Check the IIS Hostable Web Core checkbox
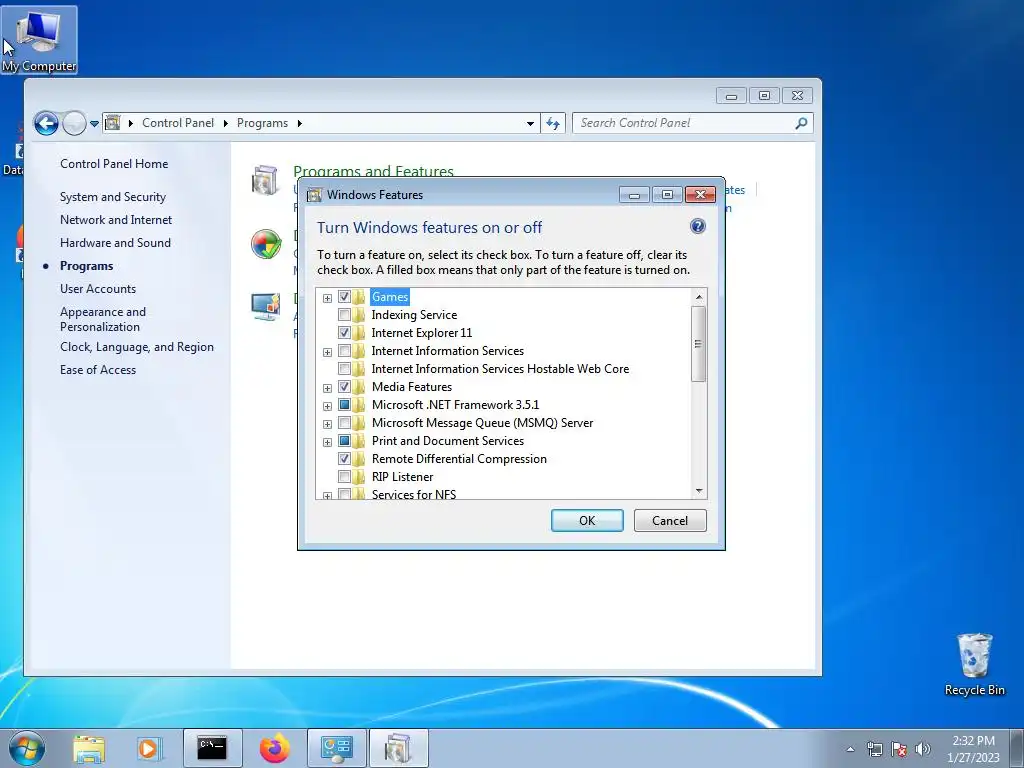The height and width of the screenshot is (768, 1024). coord(344,369)
